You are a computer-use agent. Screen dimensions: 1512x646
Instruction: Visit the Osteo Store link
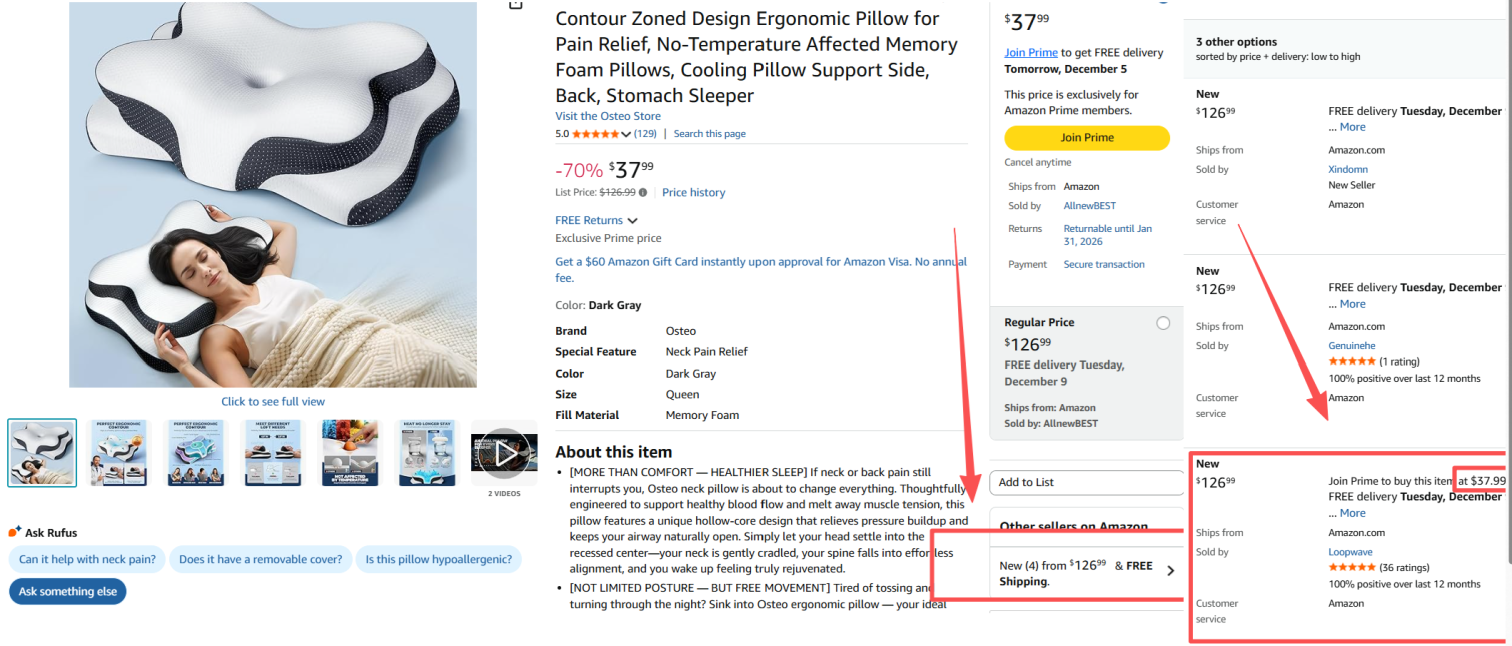point(607,117)
